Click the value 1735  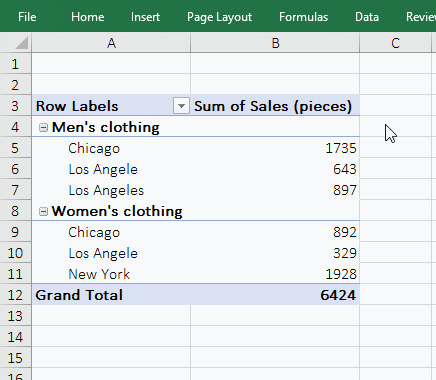click(x=341, y=148)
